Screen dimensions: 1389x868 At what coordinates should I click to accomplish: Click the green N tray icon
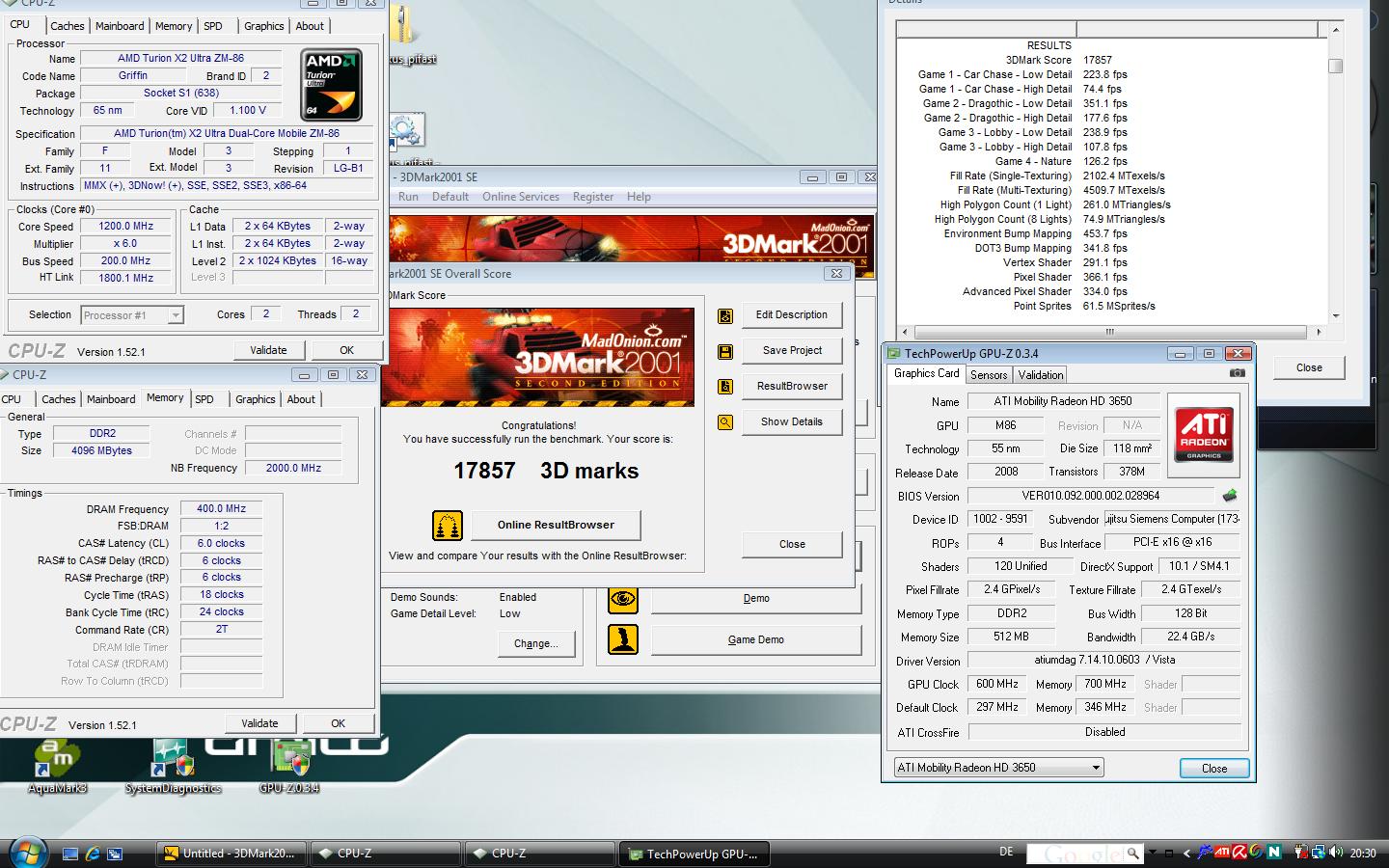[x=1273, y=853]
